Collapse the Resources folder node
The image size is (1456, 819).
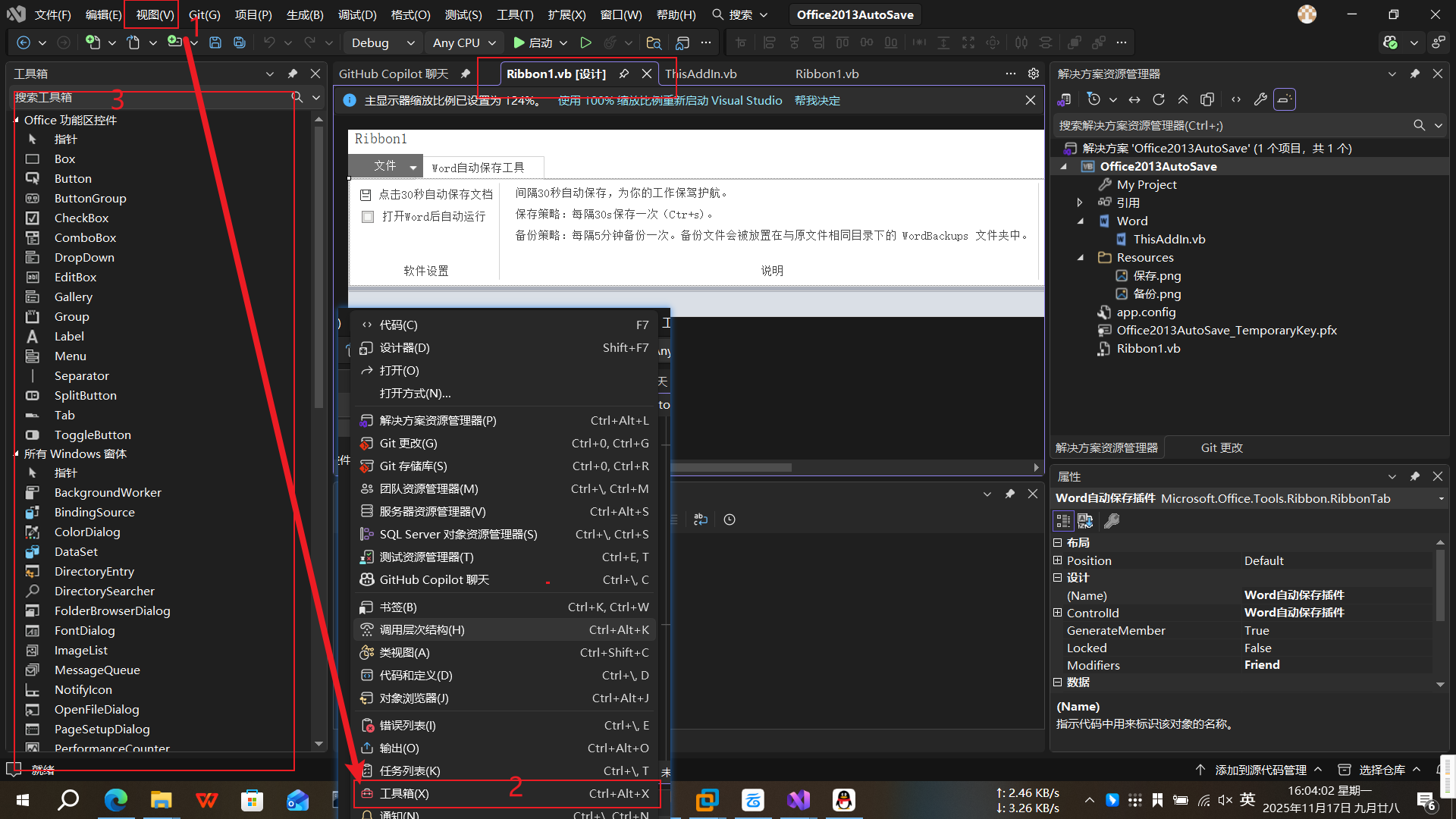click(1080, 258)
